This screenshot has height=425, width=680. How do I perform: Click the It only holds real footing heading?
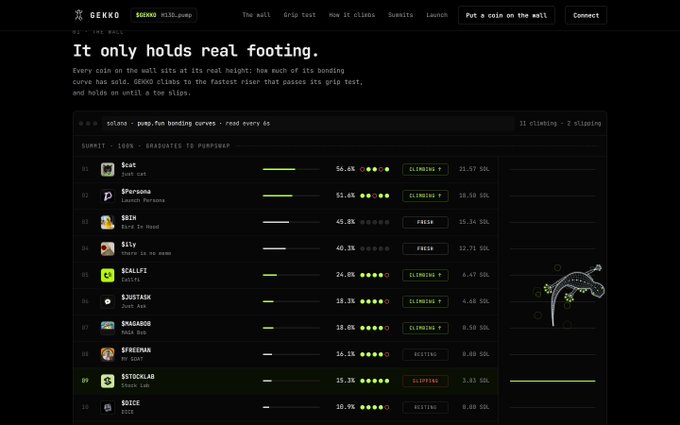click(196, 51)
